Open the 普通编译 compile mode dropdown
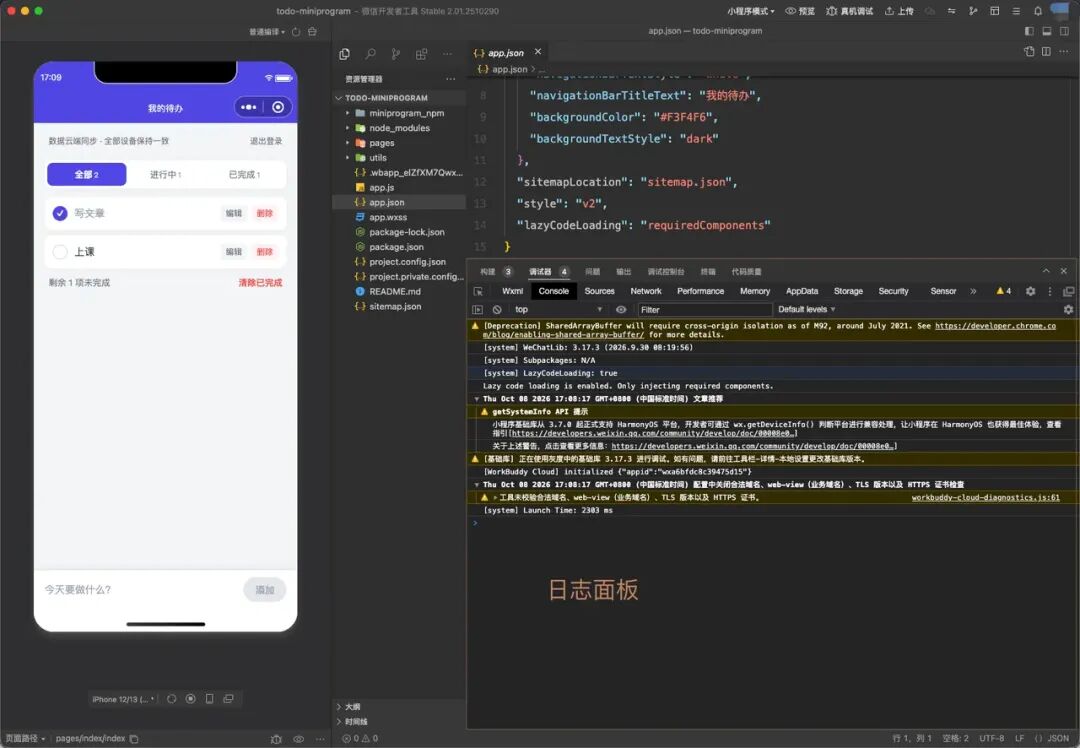Screen dimensions: 1080x748 pyautogui.click(x=267, y=32)
